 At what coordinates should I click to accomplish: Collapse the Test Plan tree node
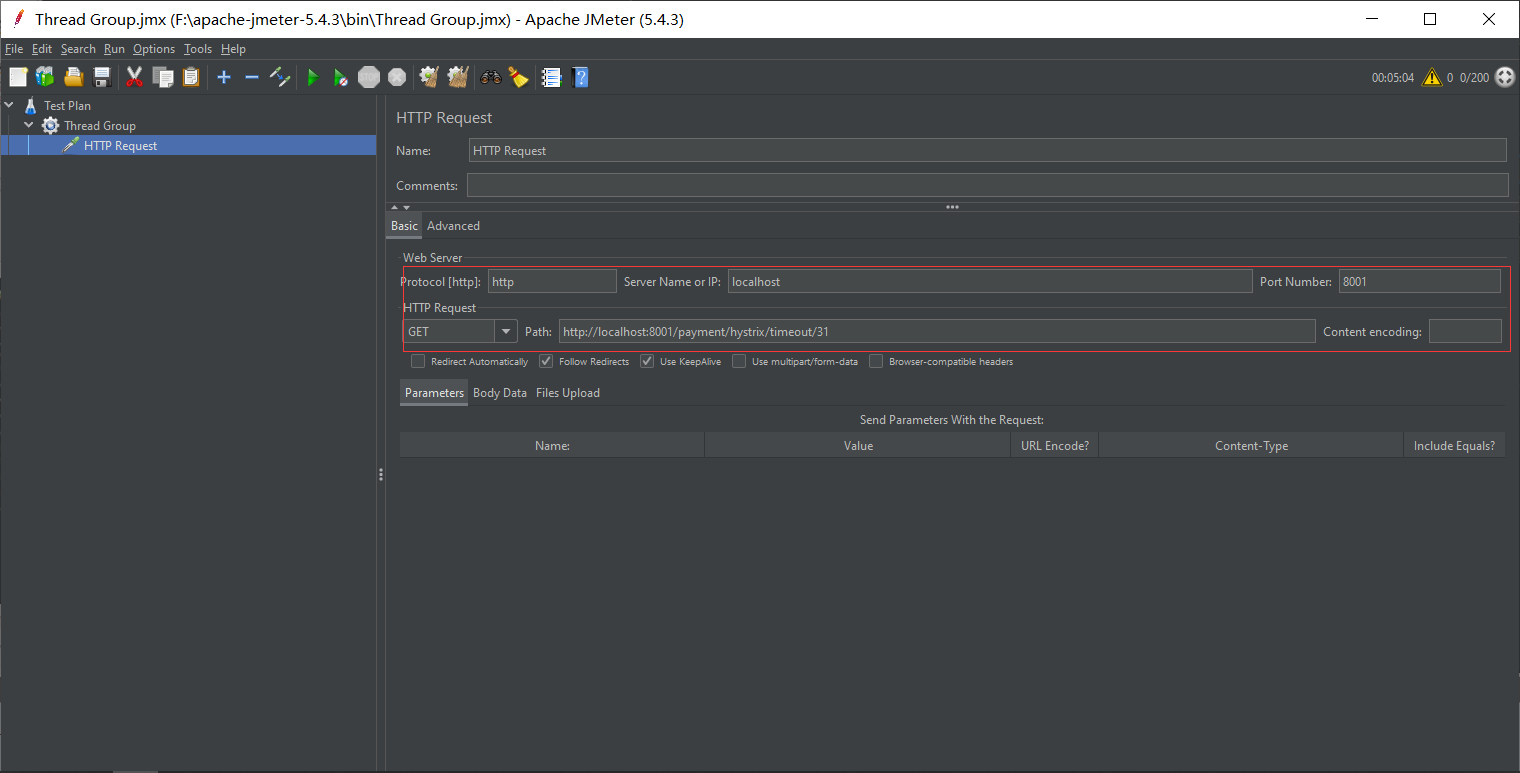(x=9, y=105)
